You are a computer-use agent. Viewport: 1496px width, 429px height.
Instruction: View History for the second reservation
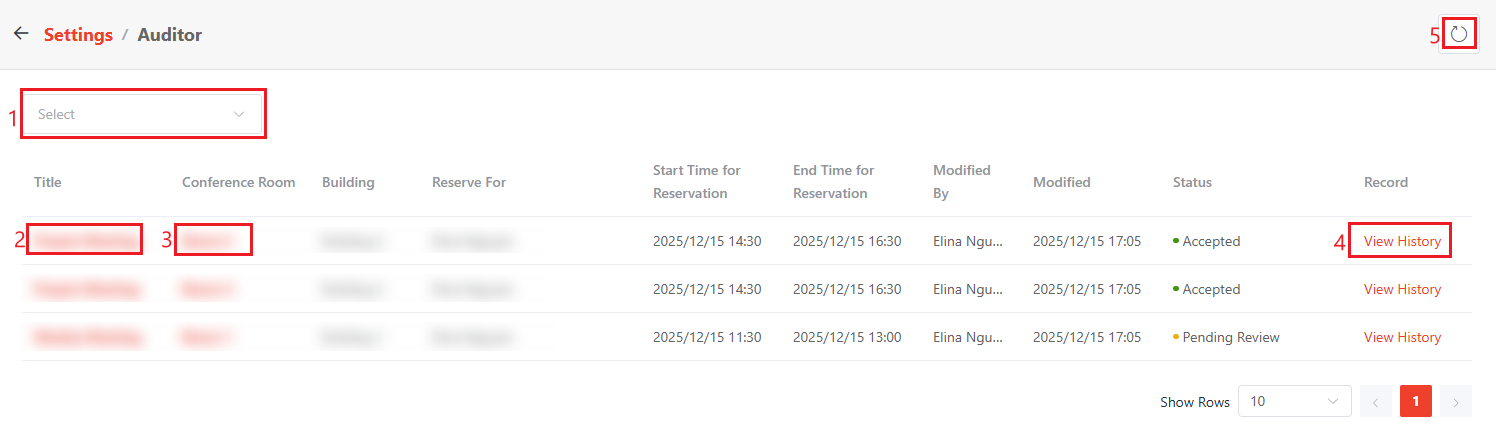coord(1402,289)
